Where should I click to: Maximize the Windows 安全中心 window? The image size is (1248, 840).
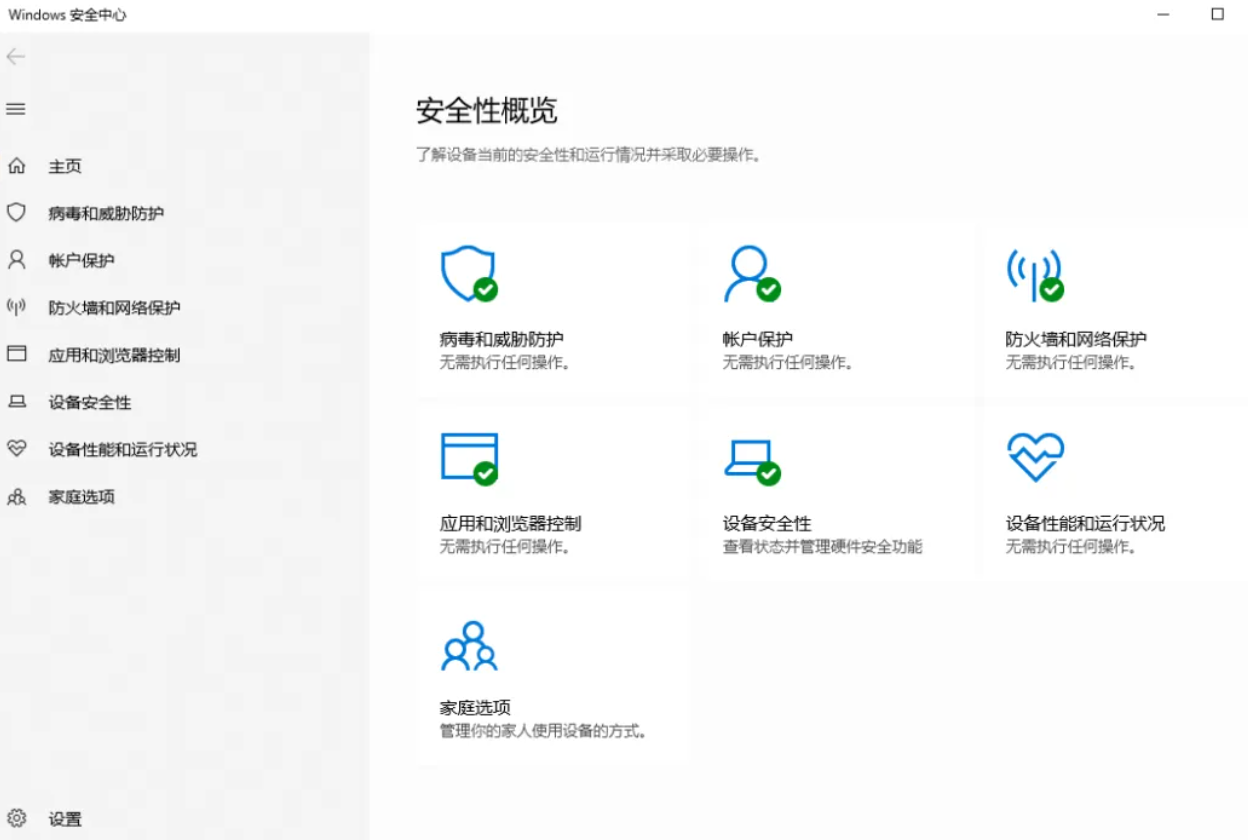tap(1217, 14)
